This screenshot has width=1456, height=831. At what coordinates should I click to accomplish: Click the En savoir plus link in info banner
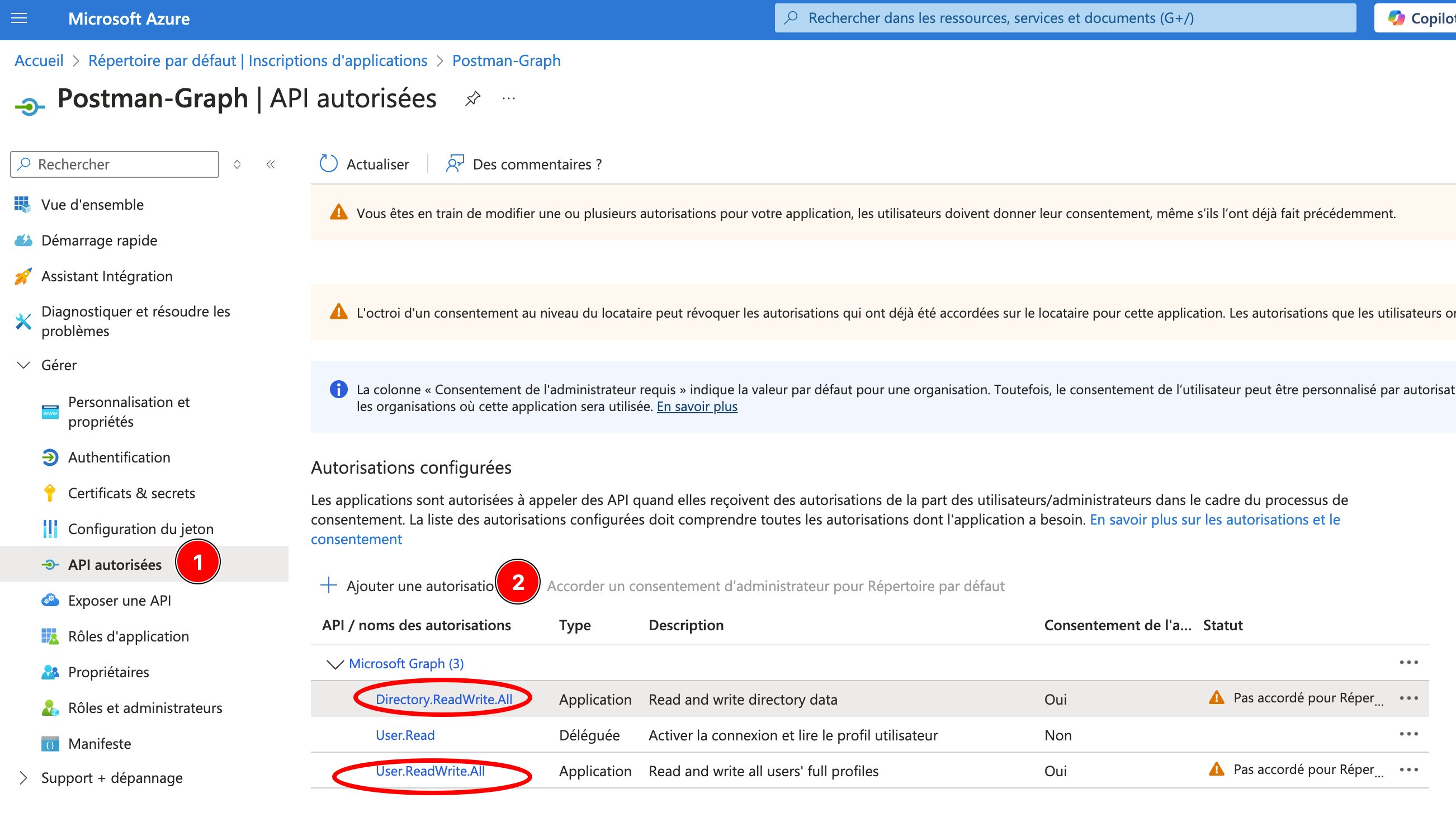(x=697, y=407)
